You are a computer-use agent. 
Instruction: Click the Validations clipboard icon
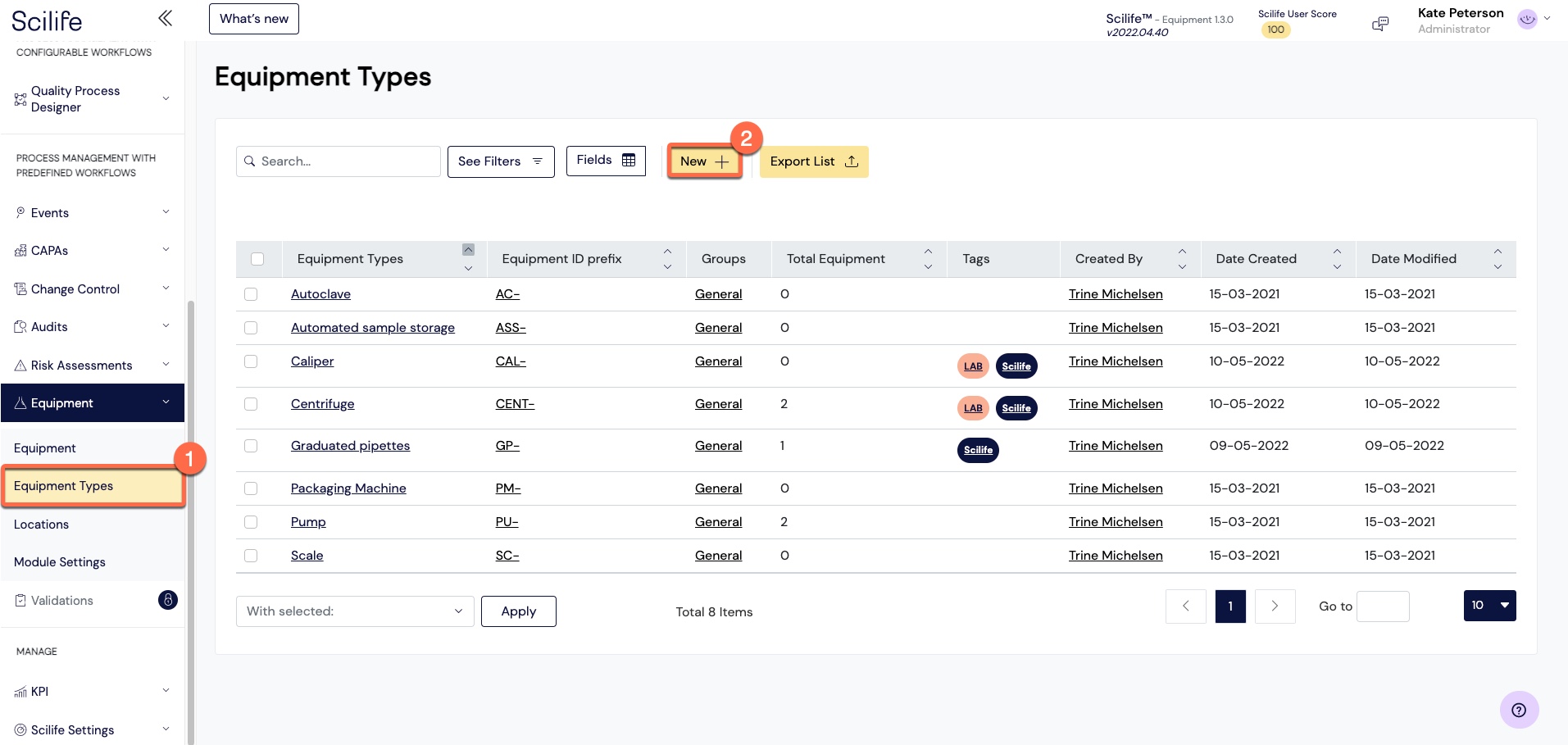20,600
